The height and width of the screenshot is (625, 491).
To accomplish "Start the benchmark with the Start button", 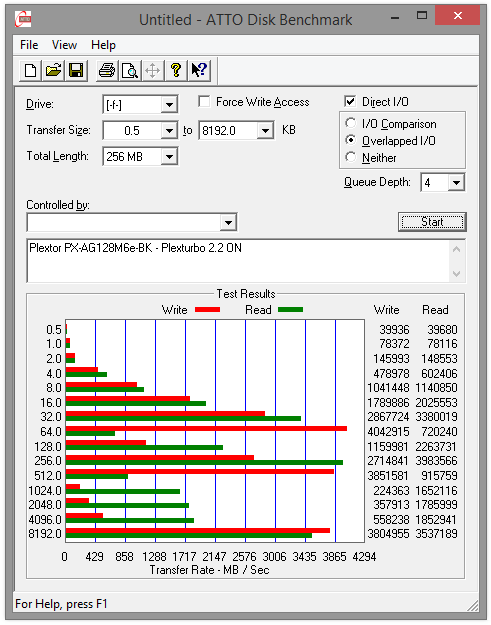I will [x=432, y=222].
